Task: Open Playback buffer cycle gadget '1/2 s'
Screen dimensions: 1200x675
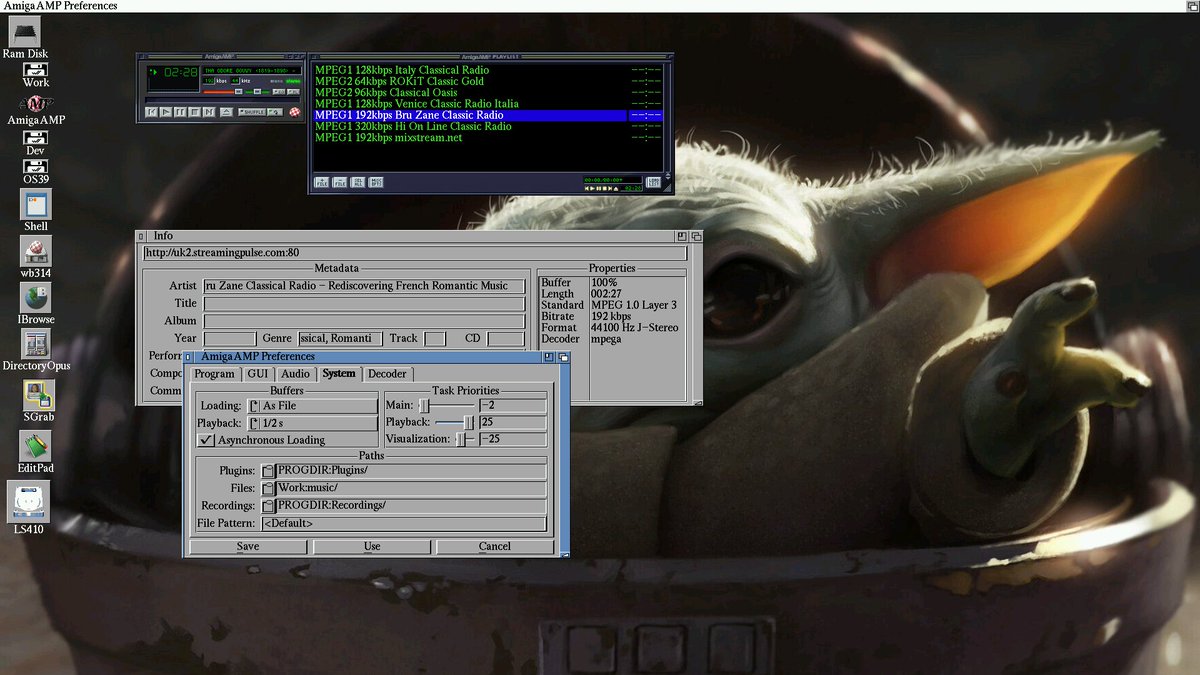Action: click(311, 423)
